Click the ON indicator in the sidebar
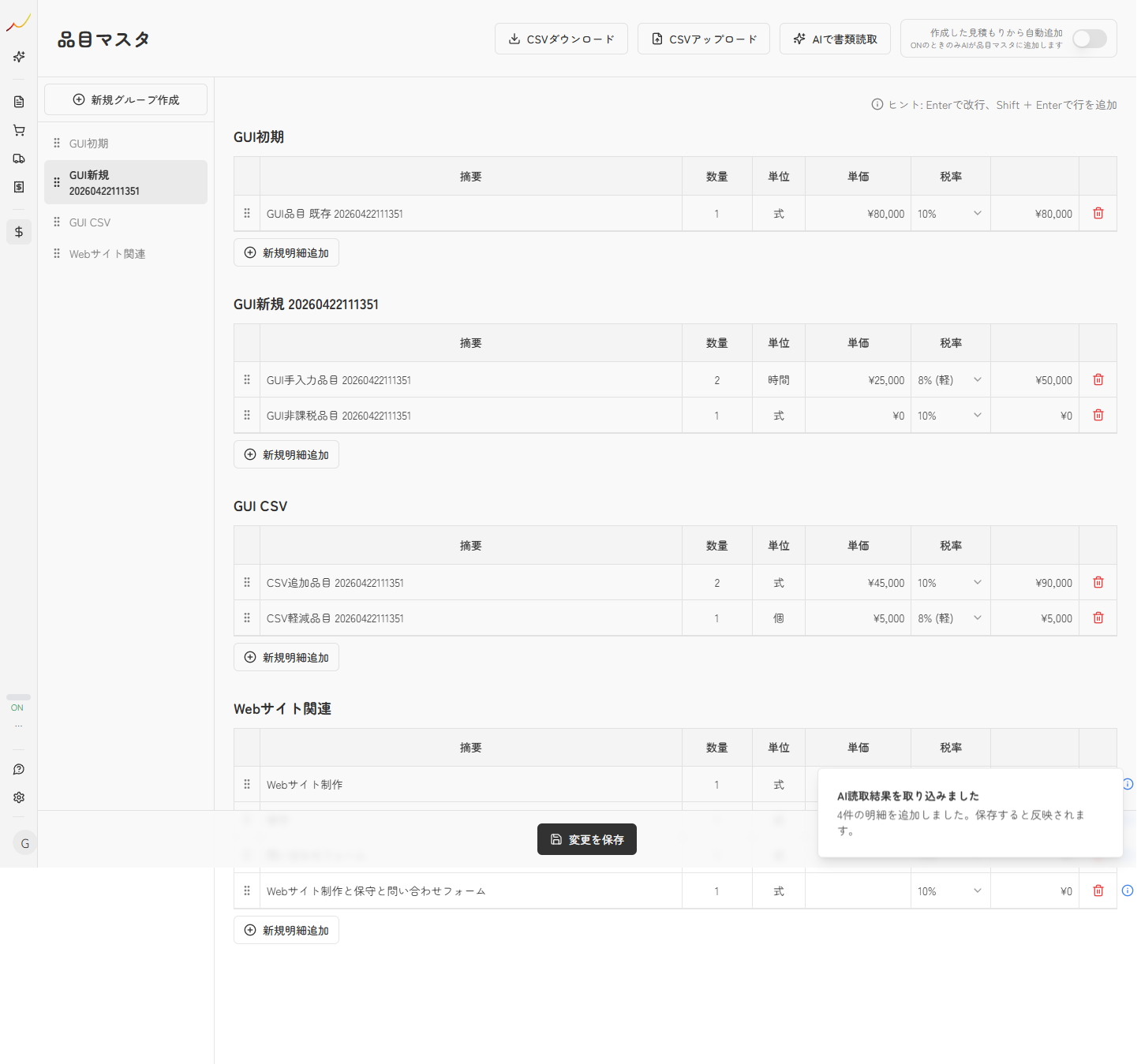This screenshot has height=1064, width=1141. coord(17,707)
